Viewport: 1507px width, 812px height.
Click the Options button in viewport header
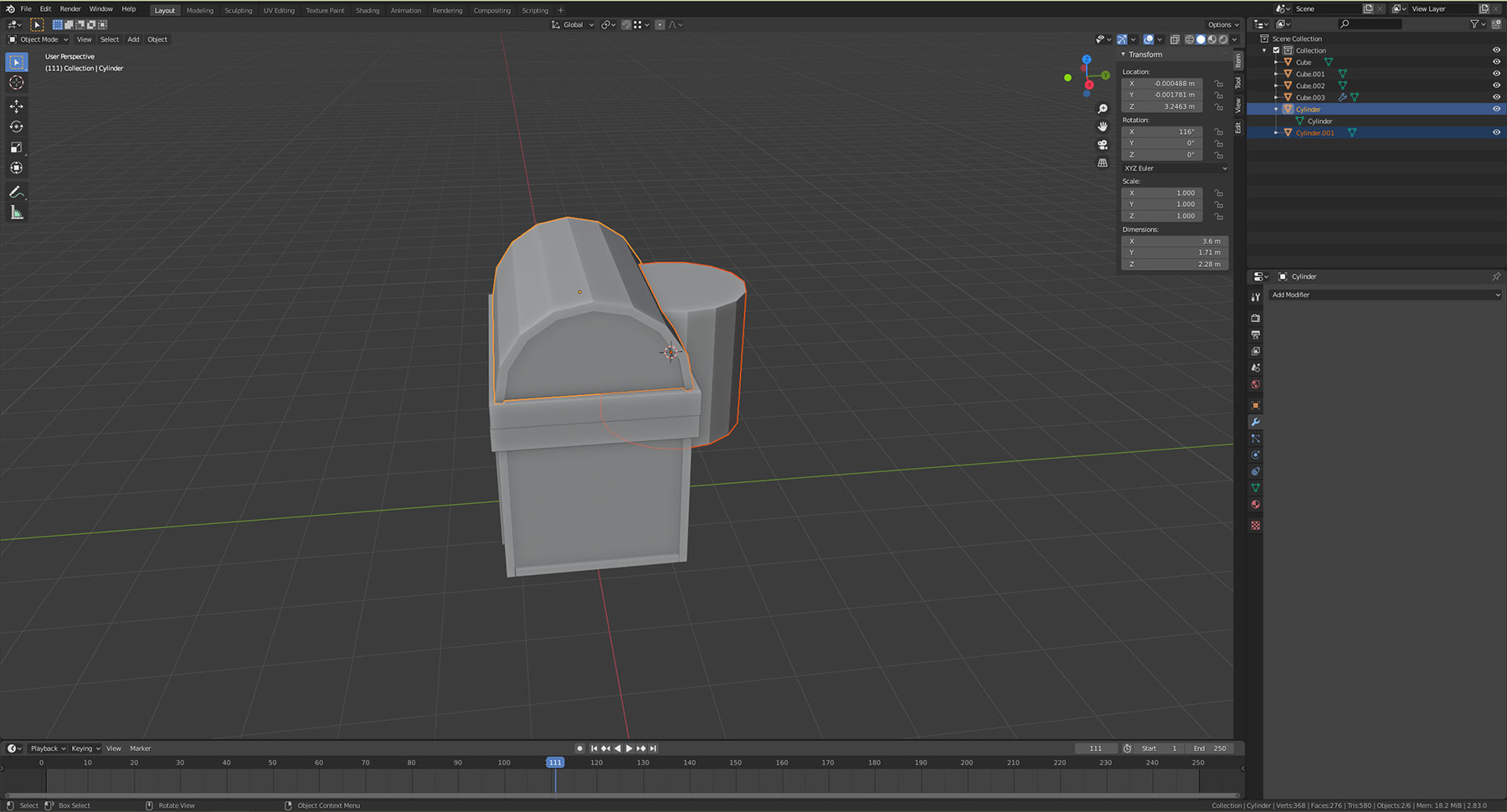click(1222, 25)
